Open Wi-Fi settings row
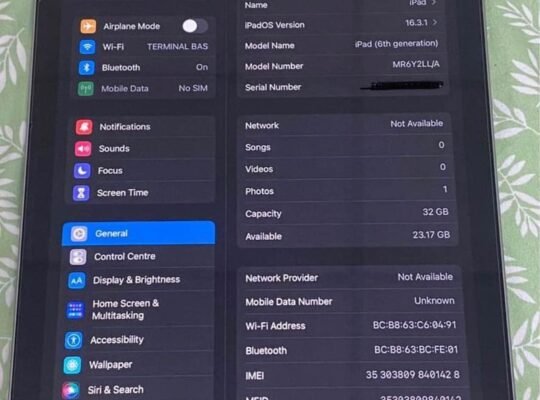The width and height of the screenshot is (540, 400). point(145,47)
